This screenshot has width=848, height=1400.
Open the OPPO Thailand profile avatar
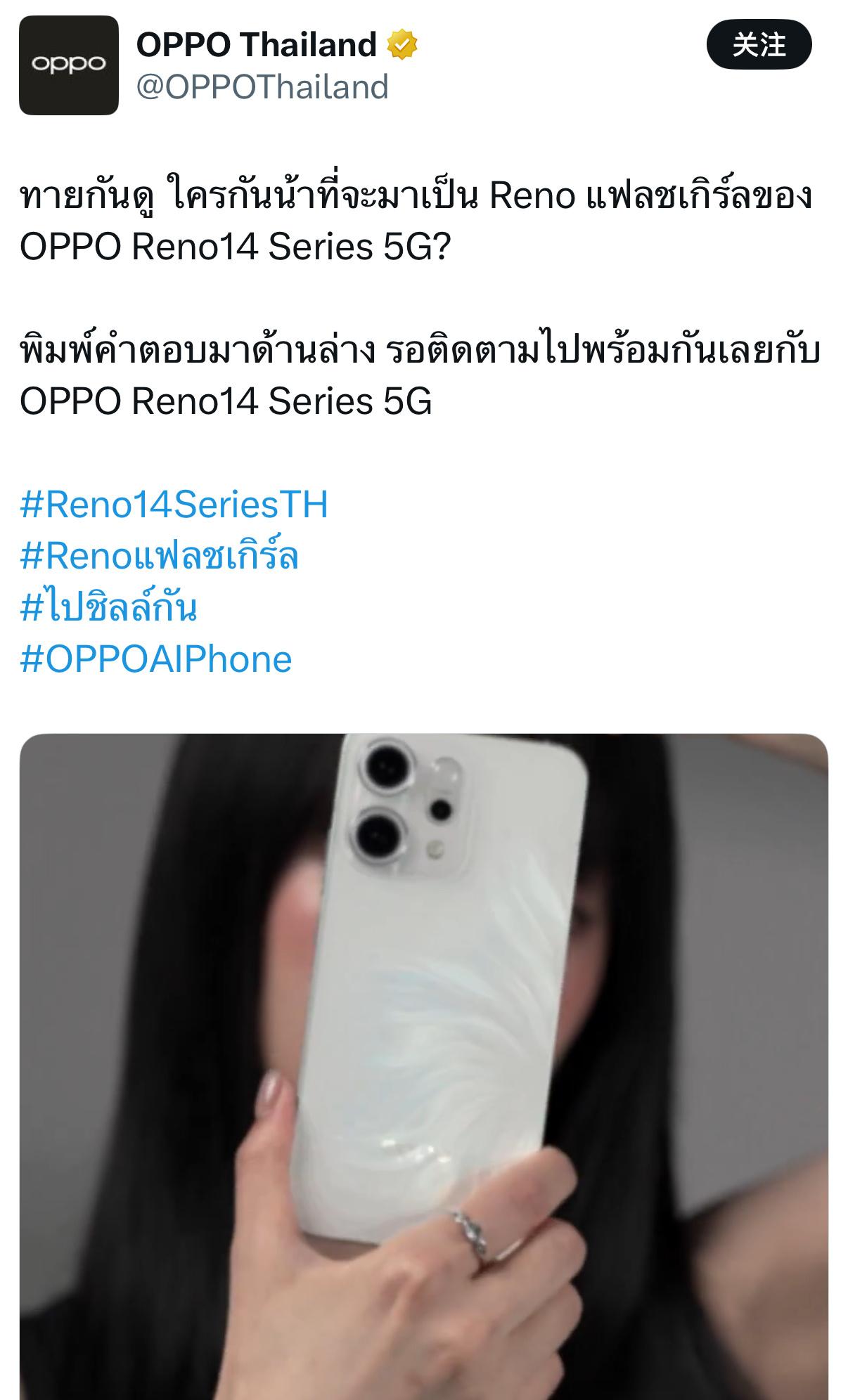pyautogui.click(x=69, y=65)
